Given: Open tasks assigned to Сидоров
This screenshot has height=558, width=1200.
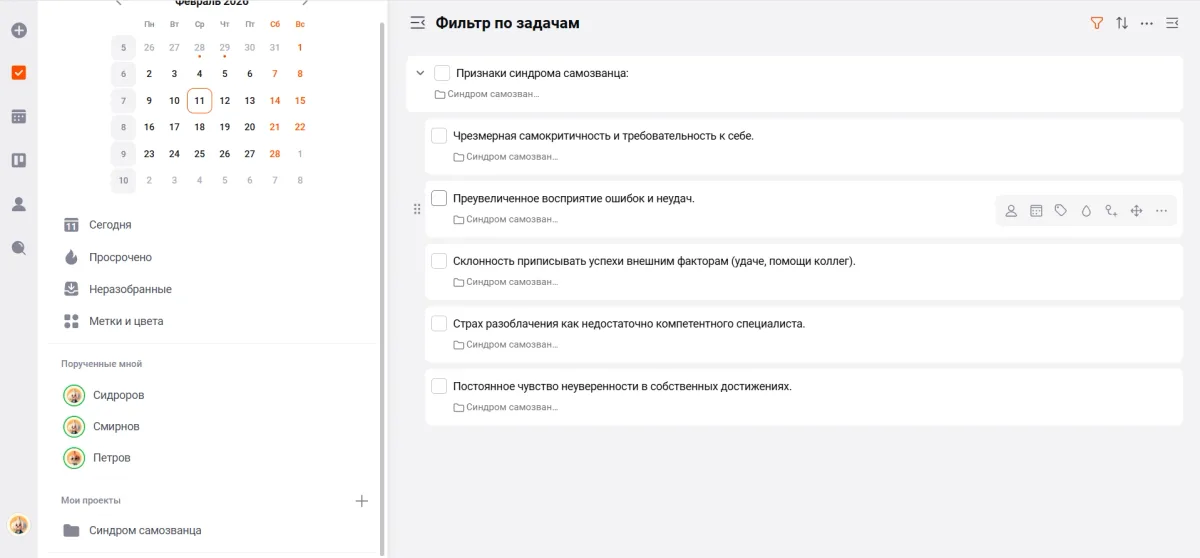Looking at the screenshot, I should click(118, 395).
